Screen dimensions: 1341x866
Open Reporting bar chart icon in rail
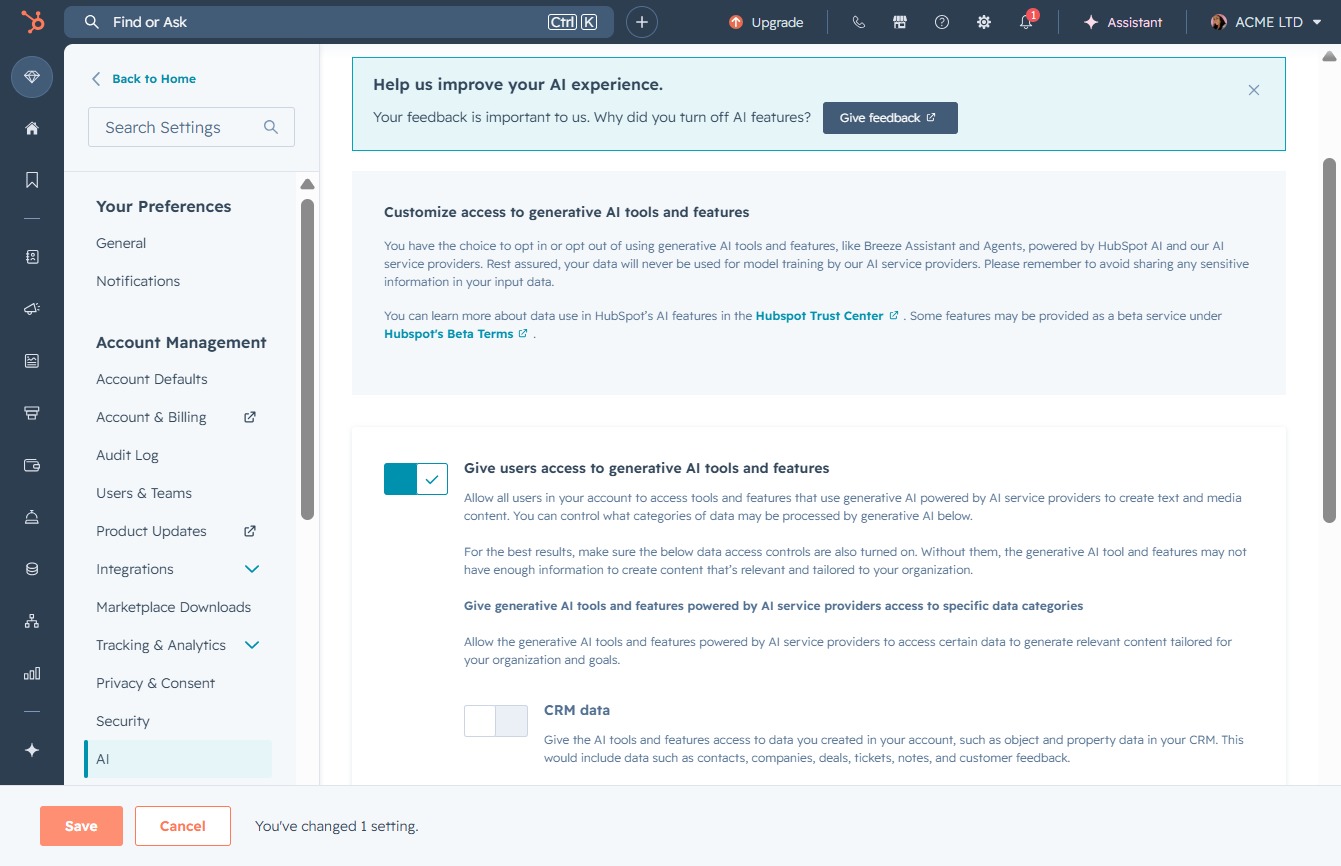coord(32,673)
